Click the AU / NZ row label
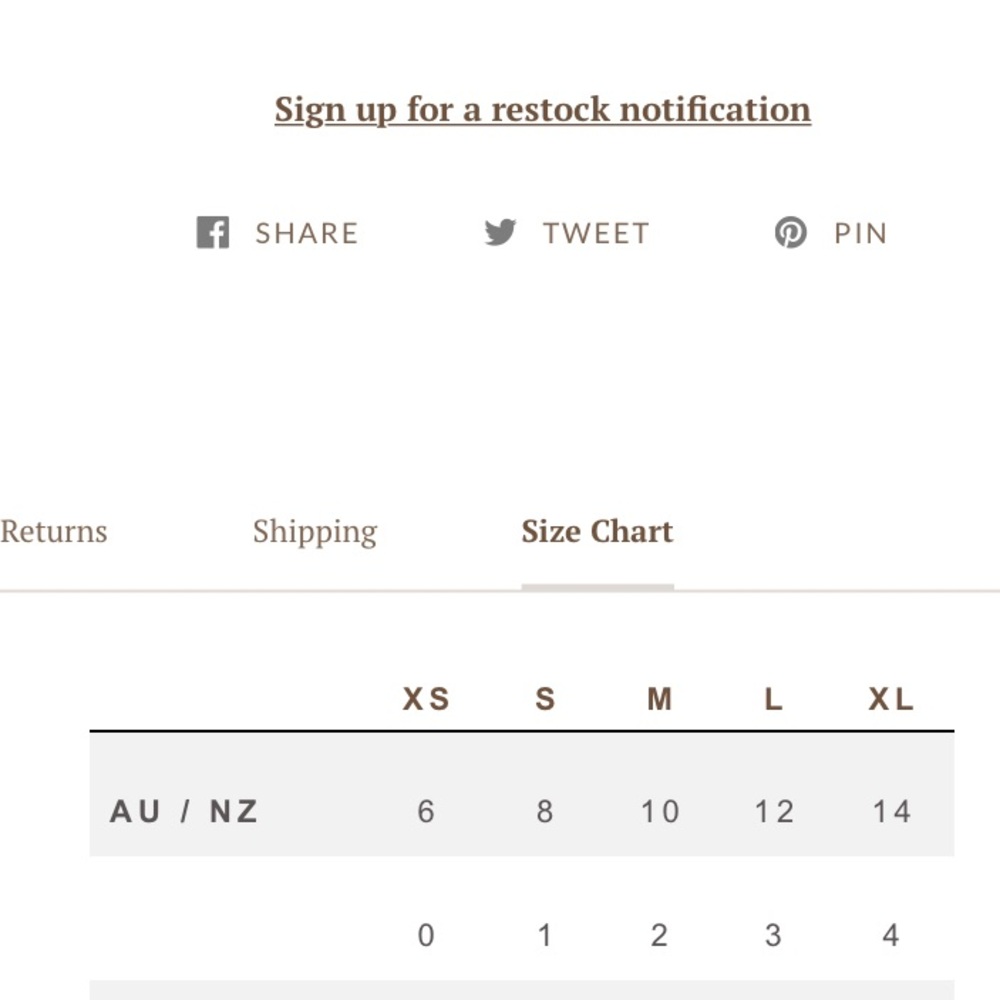 (x=184, y=812)
